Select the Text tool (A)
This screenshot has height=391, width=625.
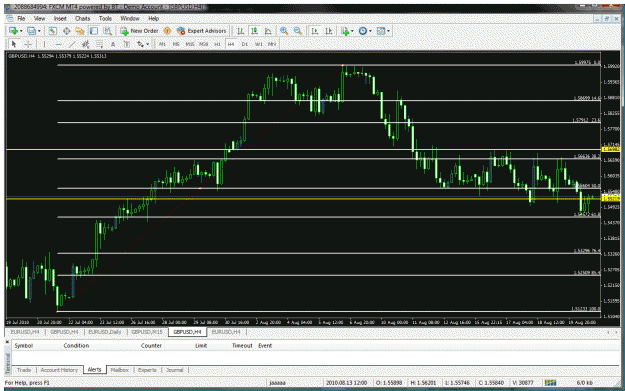click(x=113, y=44)
